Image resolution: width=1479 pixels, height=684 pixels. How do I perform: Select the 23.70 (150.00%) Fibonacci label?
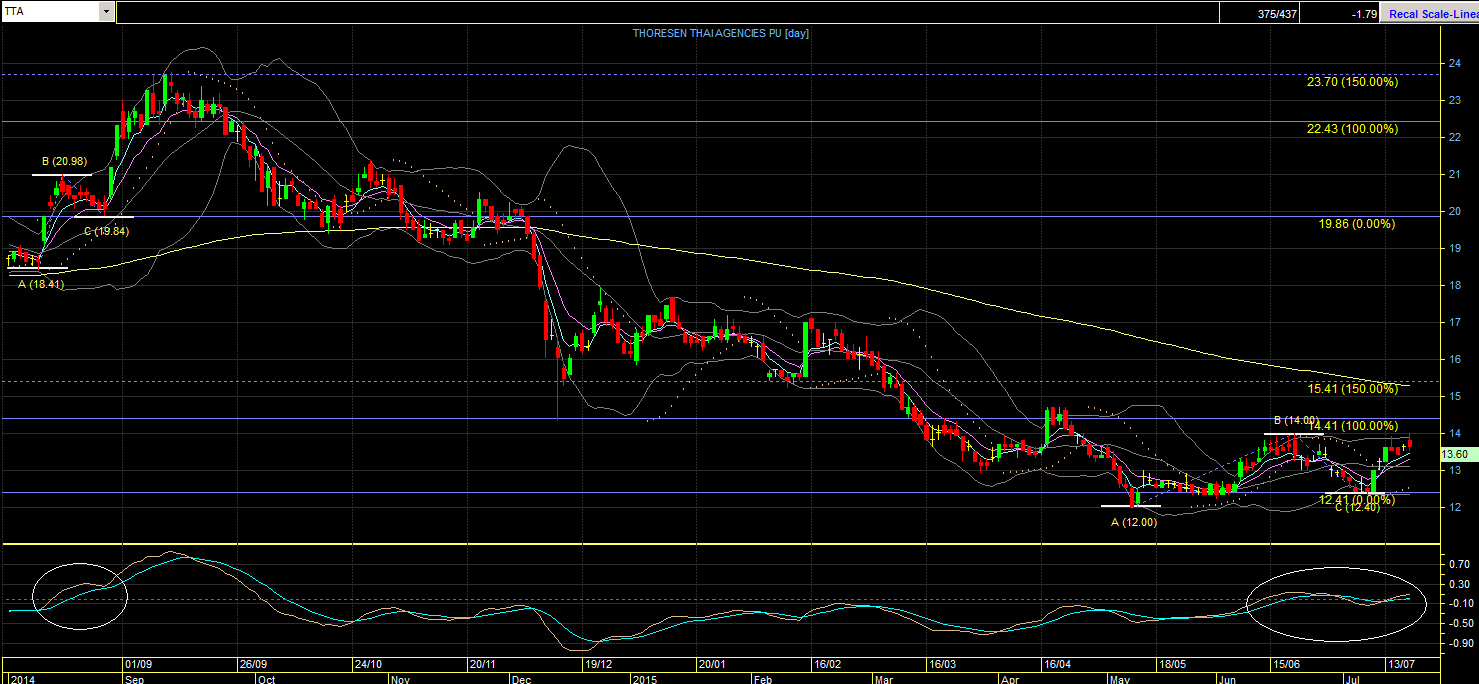pos(1352,82)
